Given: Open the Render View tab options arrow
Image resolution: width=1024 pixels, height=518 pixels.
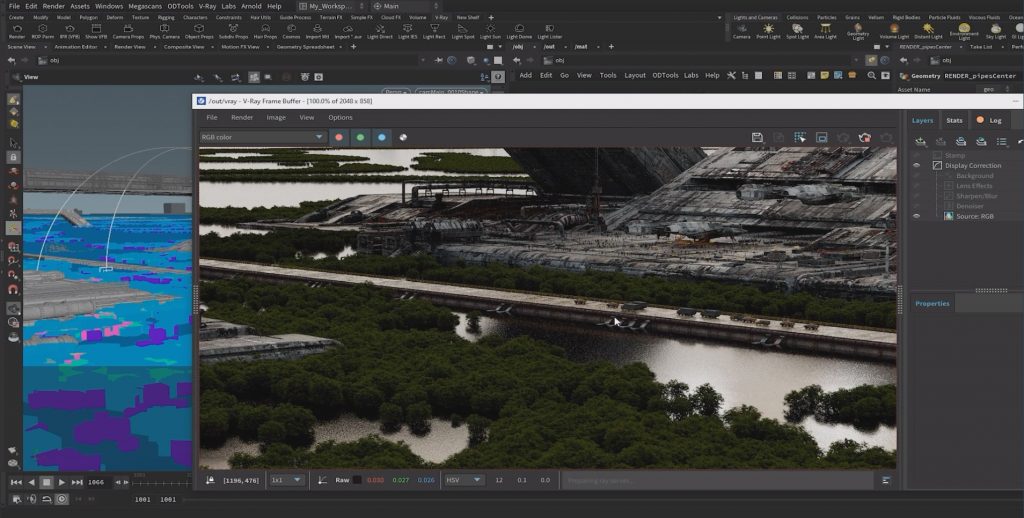Looking at the screenshot, I should point(155,47).
